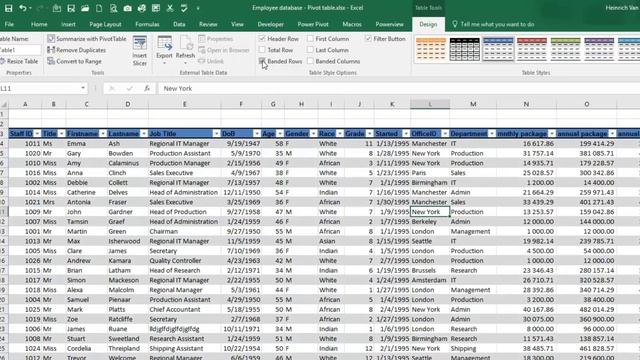Select the red table style swatch
Screen dimensions: 640x360
(532, 49)
